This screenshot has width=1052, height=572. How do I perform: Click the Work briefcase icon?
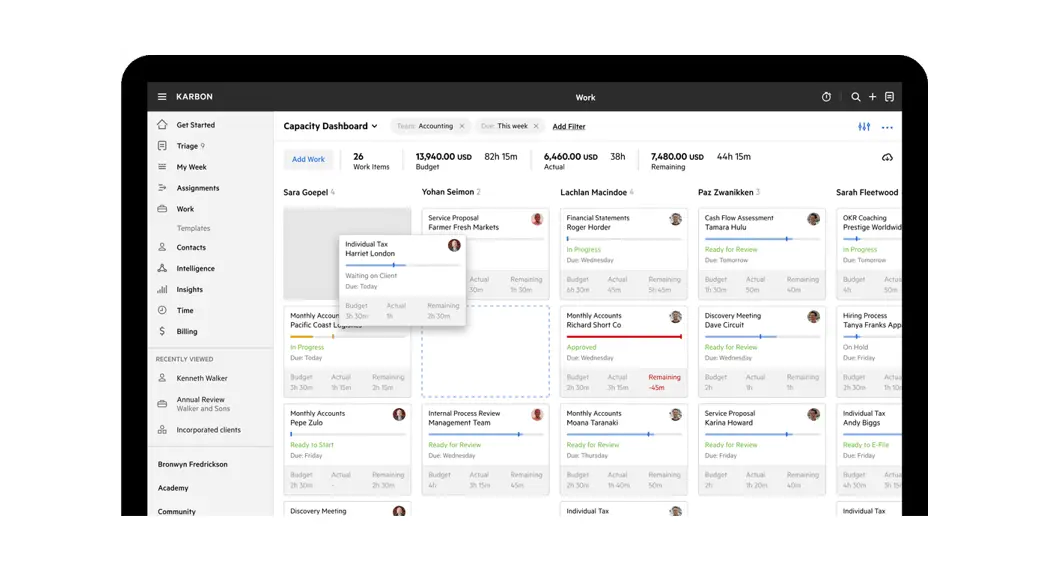[x=162, y=209]
